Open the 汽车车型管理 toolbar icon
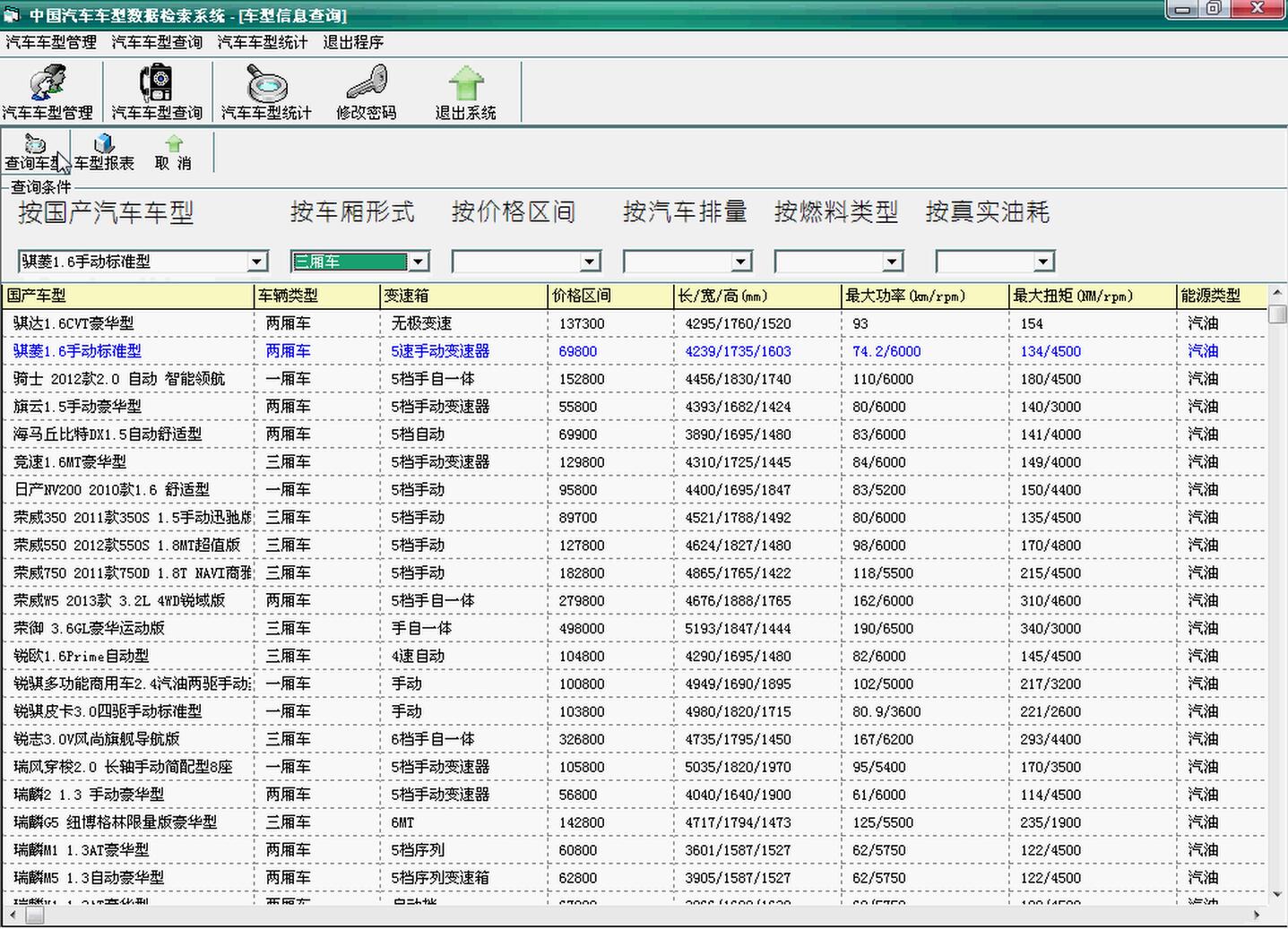Image resolution: width=1288 pixels, height=929 pixels. point(48,93)
